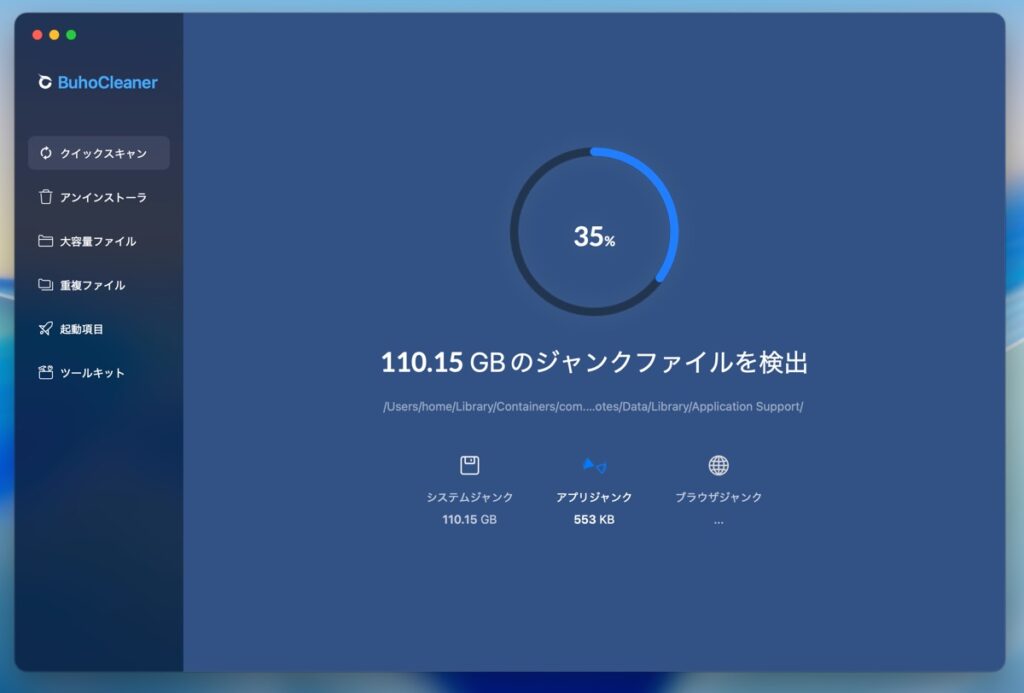Click the blue app icon above アプリジャンク

pos(594,465)
